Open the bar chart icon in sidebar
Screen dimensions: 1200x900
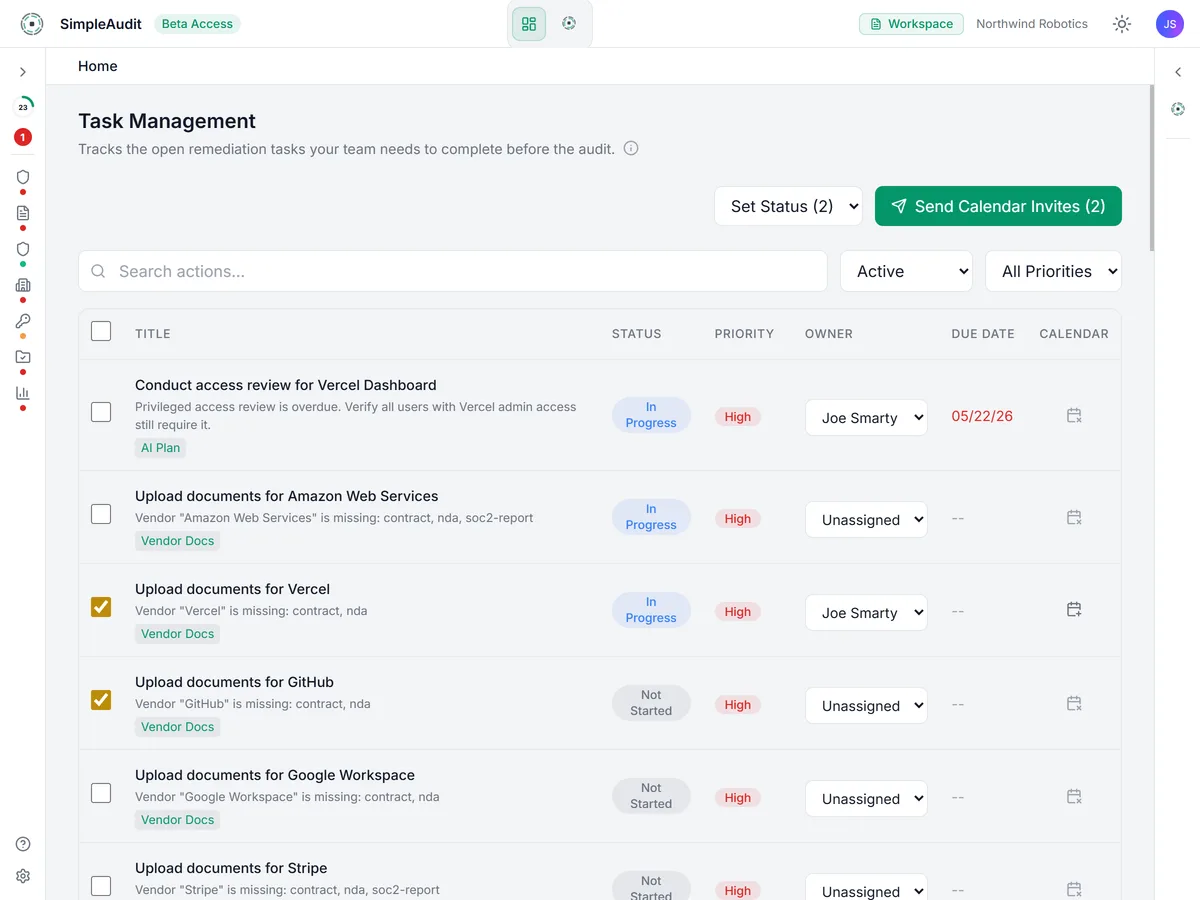[x=23, y=393]
